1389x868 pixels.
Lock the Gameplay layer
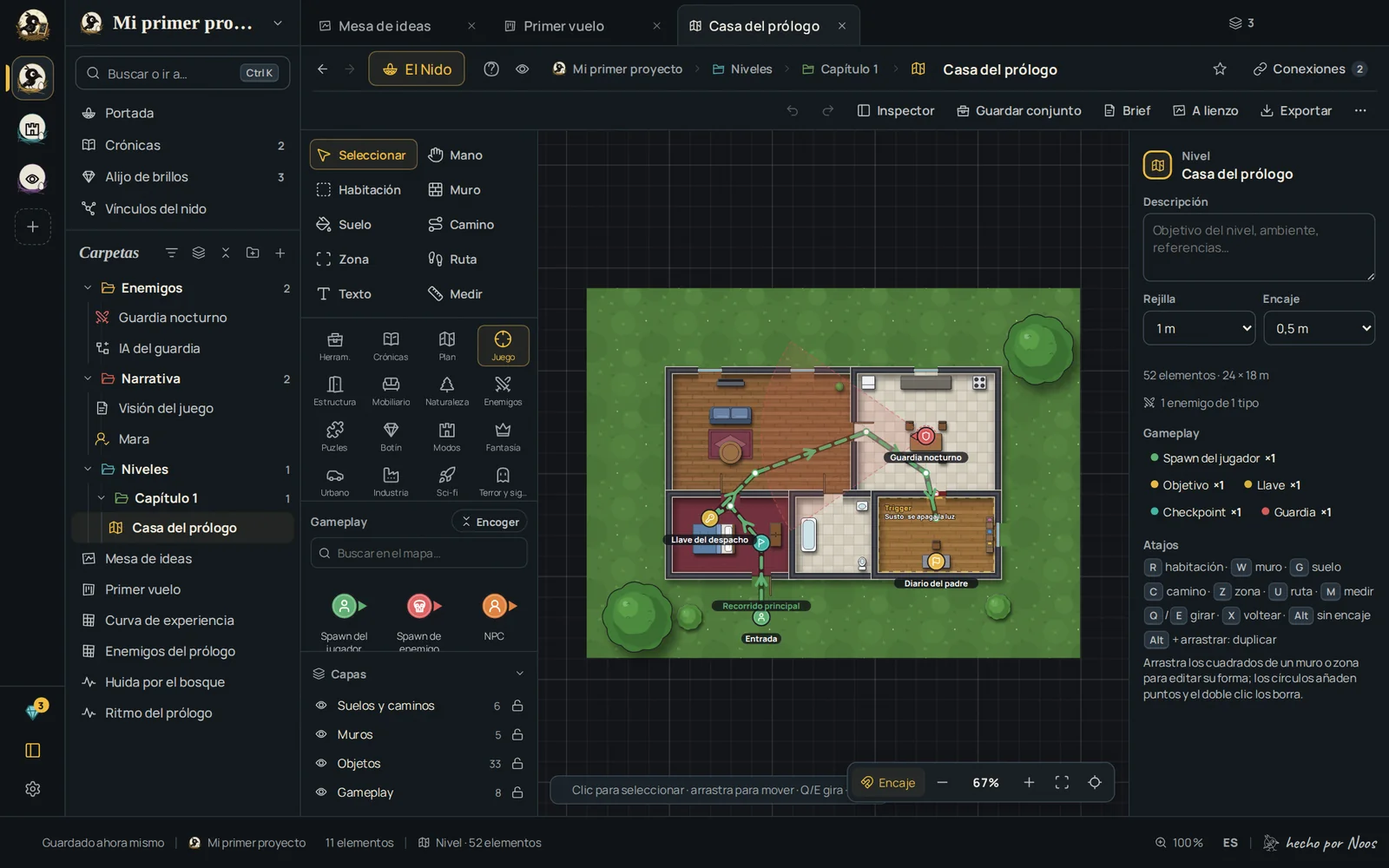pyautogui.click(x=517, y=792)
